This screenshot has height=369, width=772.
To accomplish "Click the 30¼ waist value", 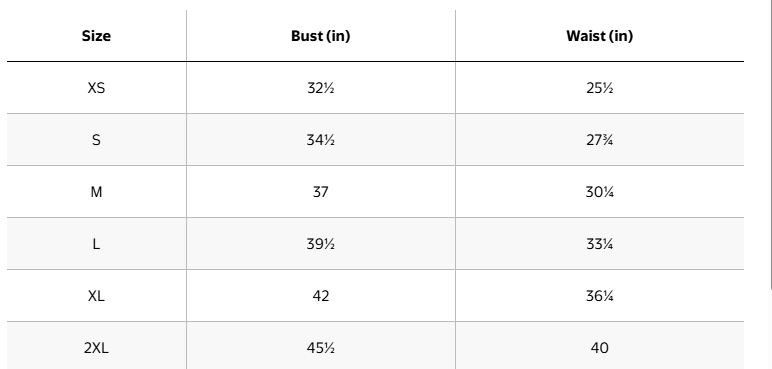I will click(x=600, y=192).
